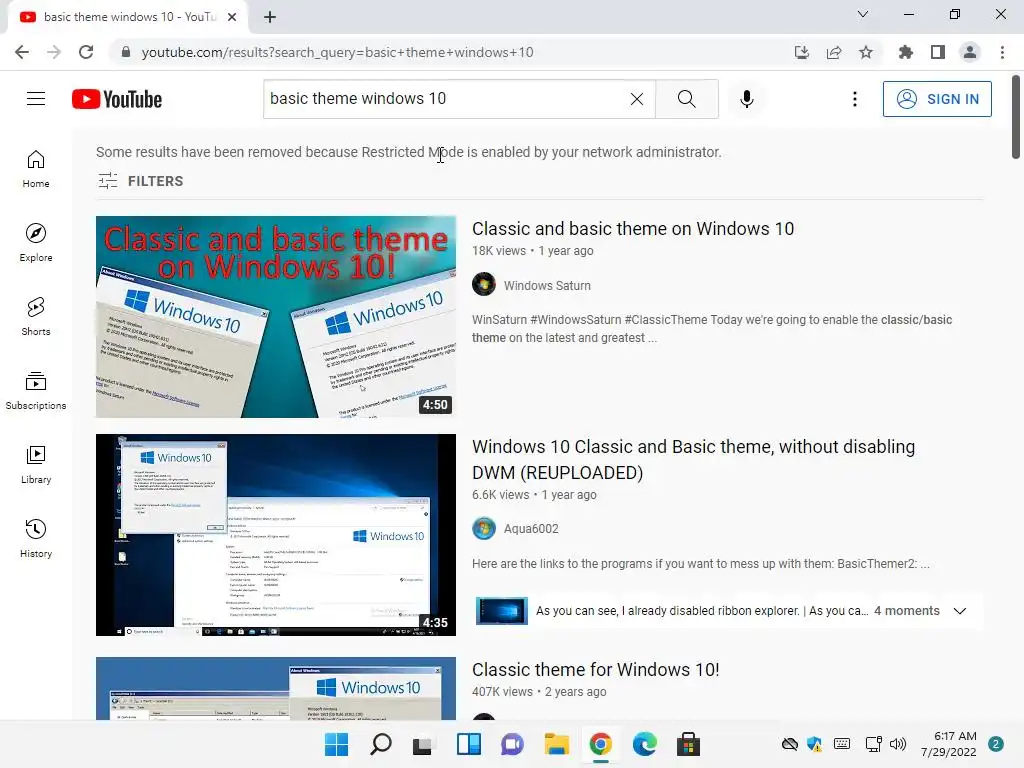Open a new browser tab

point(270,17)
